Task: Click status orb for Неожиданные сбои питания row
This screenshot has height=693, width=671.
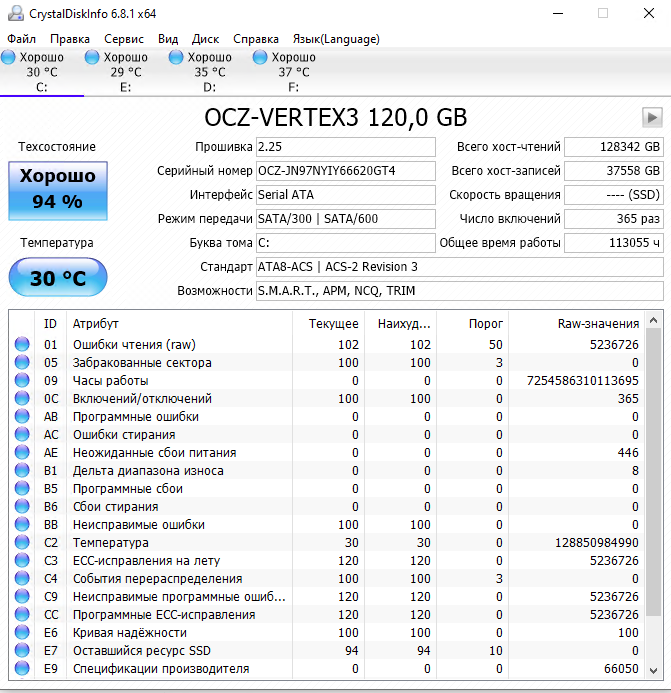Action: (x=22, y=453)
